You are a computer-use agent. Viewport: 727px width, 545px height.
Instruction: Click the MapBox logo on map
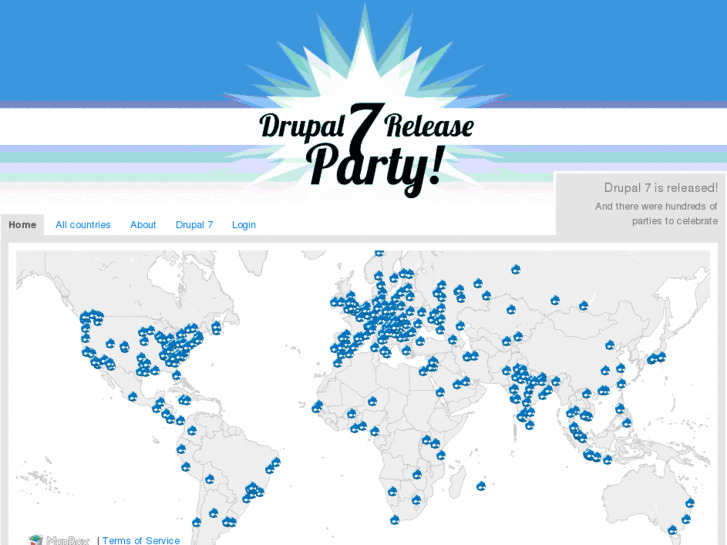59,540
